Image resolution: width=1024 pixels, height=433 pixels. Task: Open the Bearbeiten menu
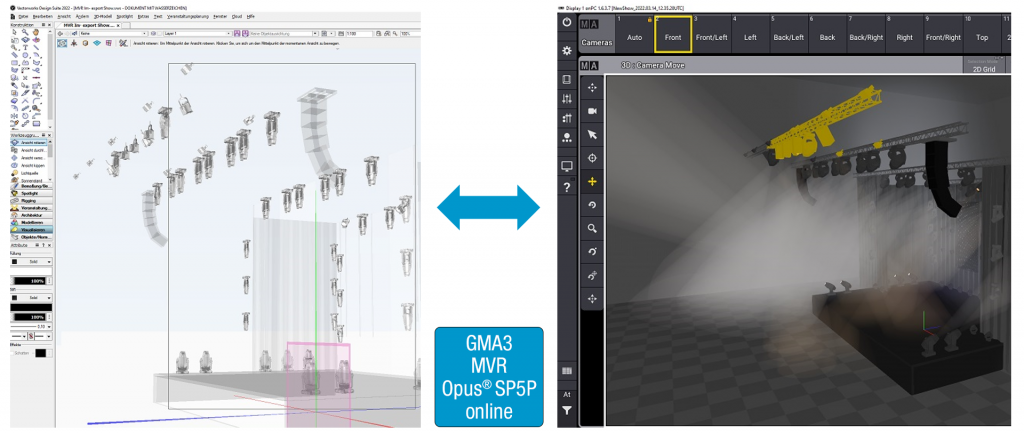[x=42, y=16]
